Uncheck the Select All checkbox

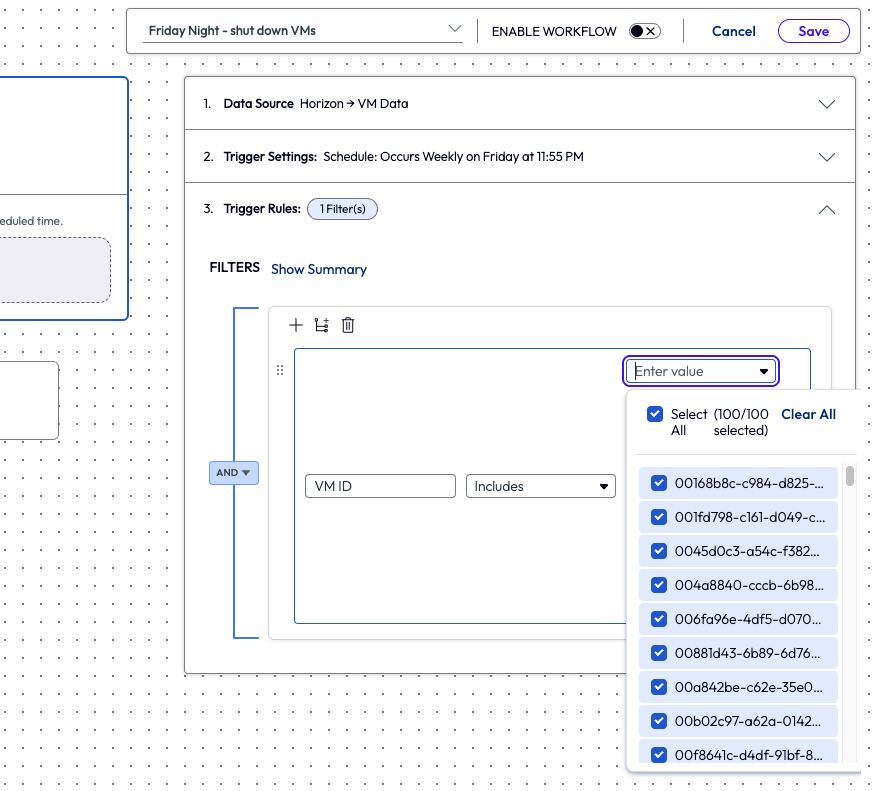point(655,414)
